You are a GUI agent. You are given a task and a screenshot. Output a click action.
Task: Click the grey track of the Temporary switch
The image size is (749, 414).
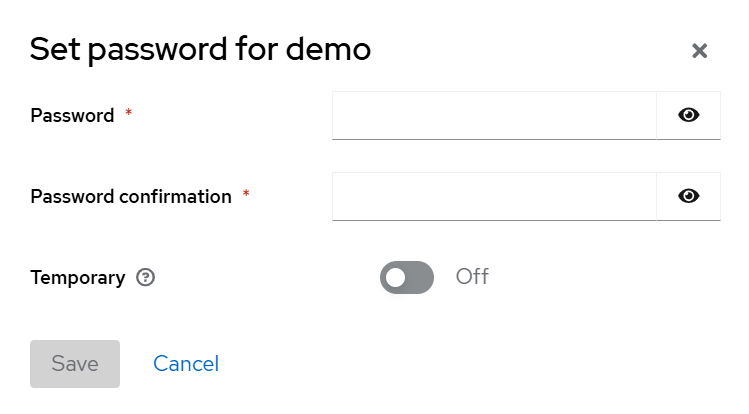click(420, 277)
